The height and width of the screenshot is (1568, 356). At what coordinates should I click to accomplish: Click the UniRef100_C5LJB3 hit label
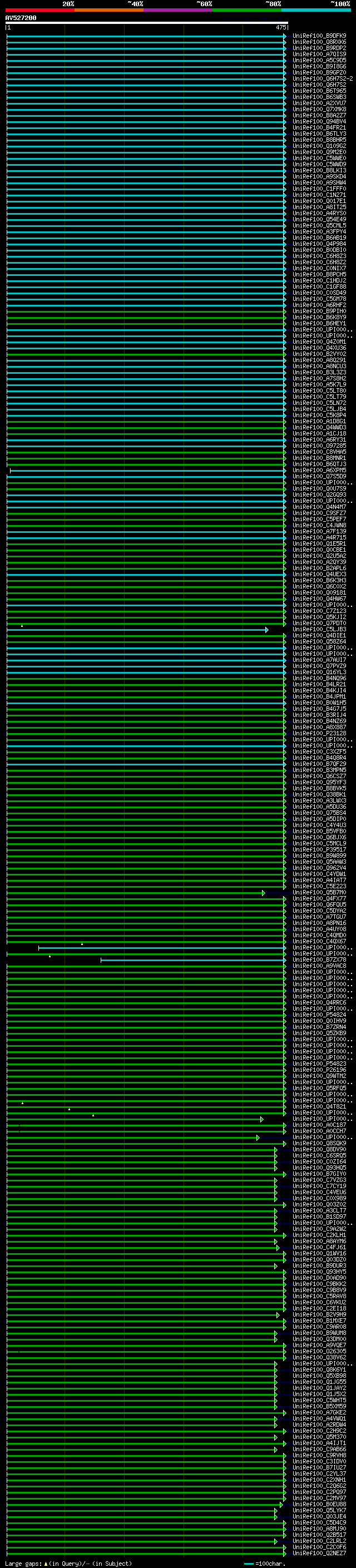(x=319, y=630)
